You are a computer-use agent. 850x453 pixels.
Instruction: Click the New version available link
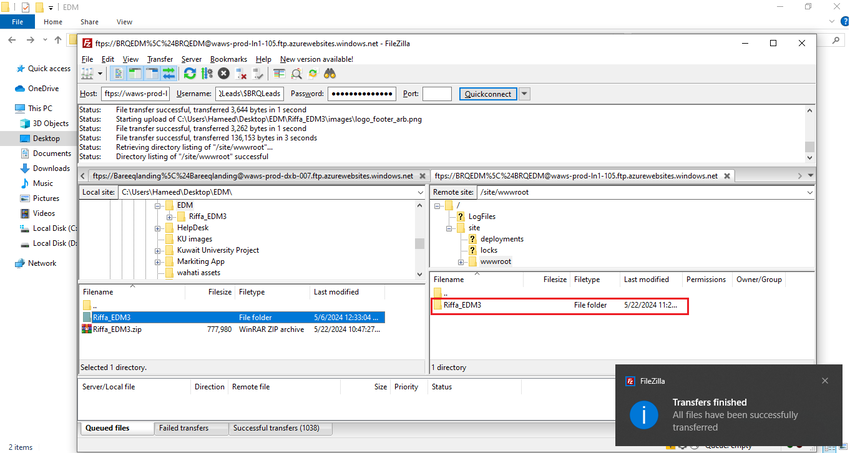317,59
